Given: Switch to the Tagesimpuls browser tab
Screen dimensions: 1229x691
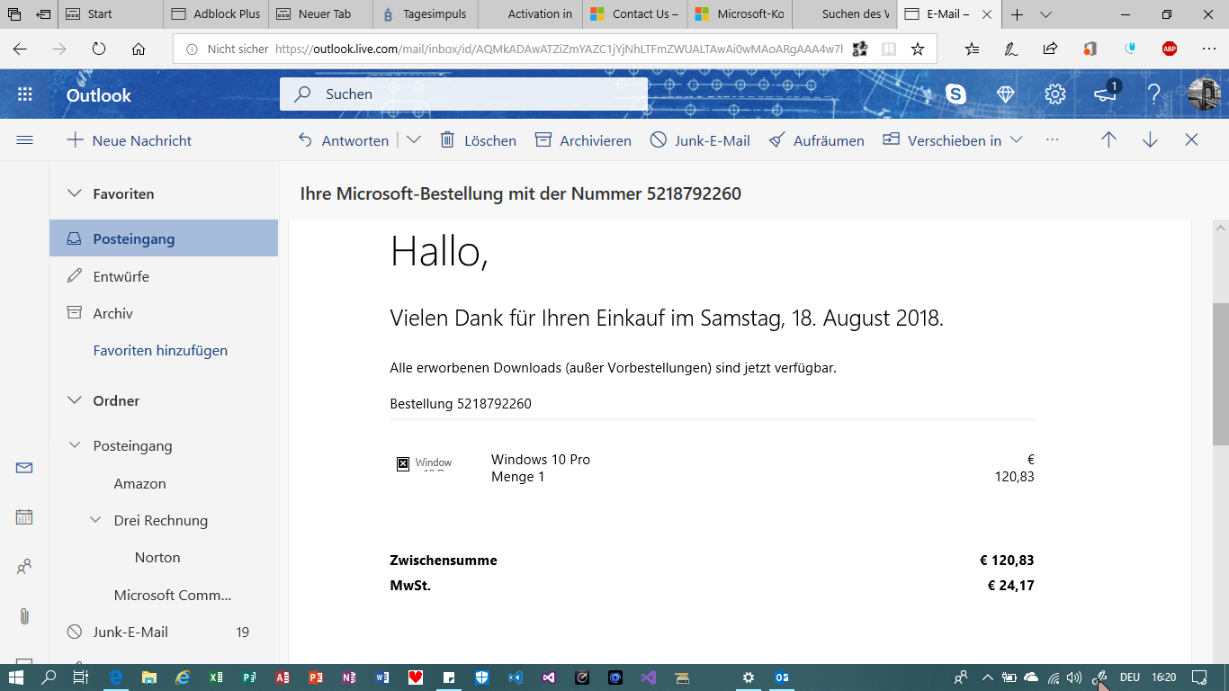Looking at the screenshot, I should click(x=425, y=14).
